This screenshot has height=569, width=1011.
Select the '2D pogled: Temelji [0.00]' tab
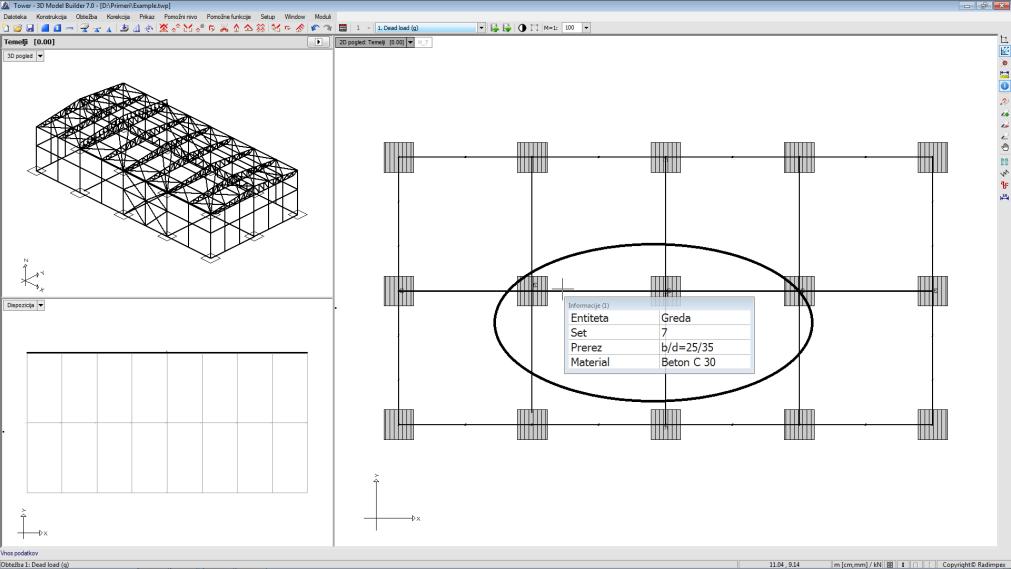pyautogui.click(x=372, y=42)
